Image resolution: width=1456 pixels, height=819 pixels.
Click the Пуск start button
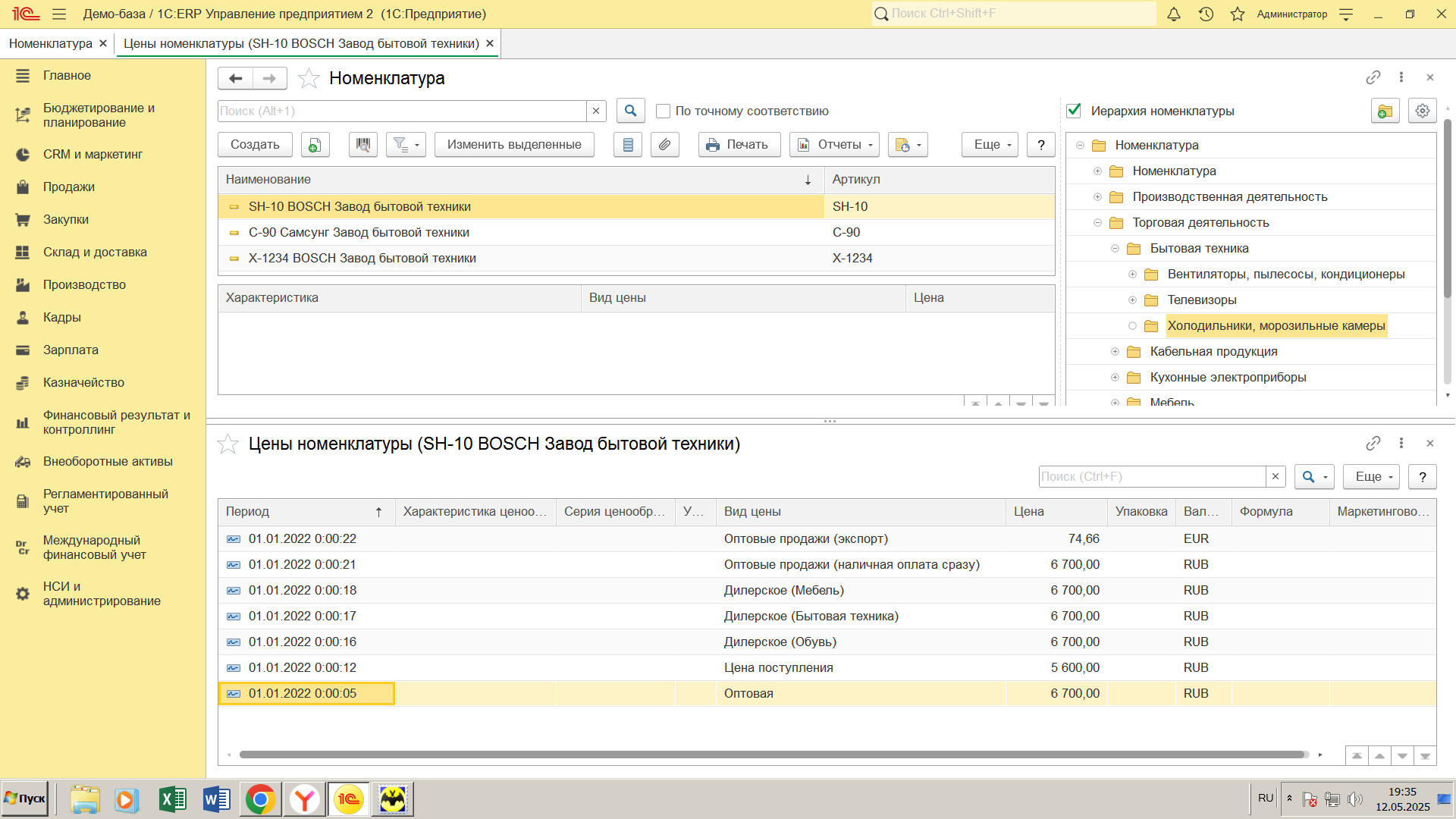tap(25, 799)
